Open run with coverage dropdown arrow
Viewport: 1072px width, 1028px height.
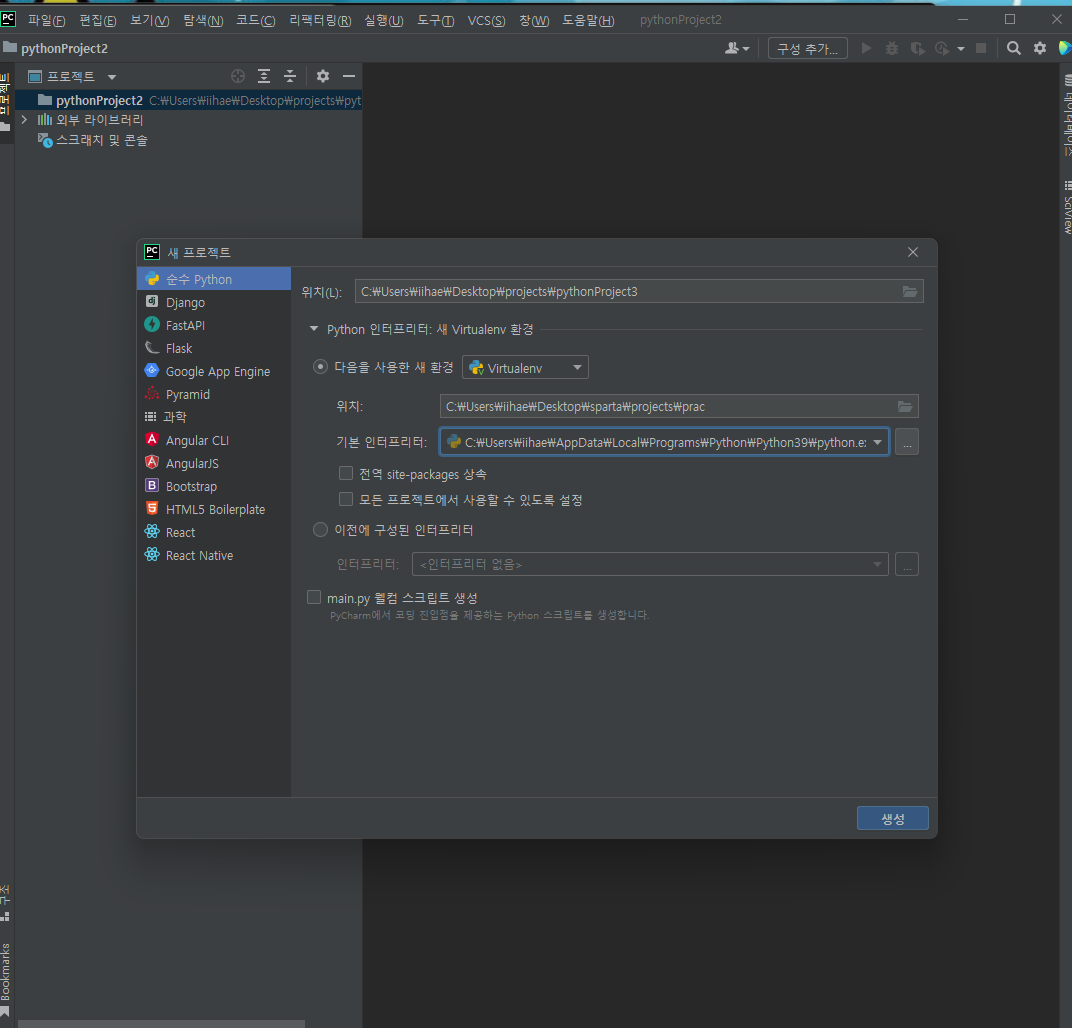[961, 49]
